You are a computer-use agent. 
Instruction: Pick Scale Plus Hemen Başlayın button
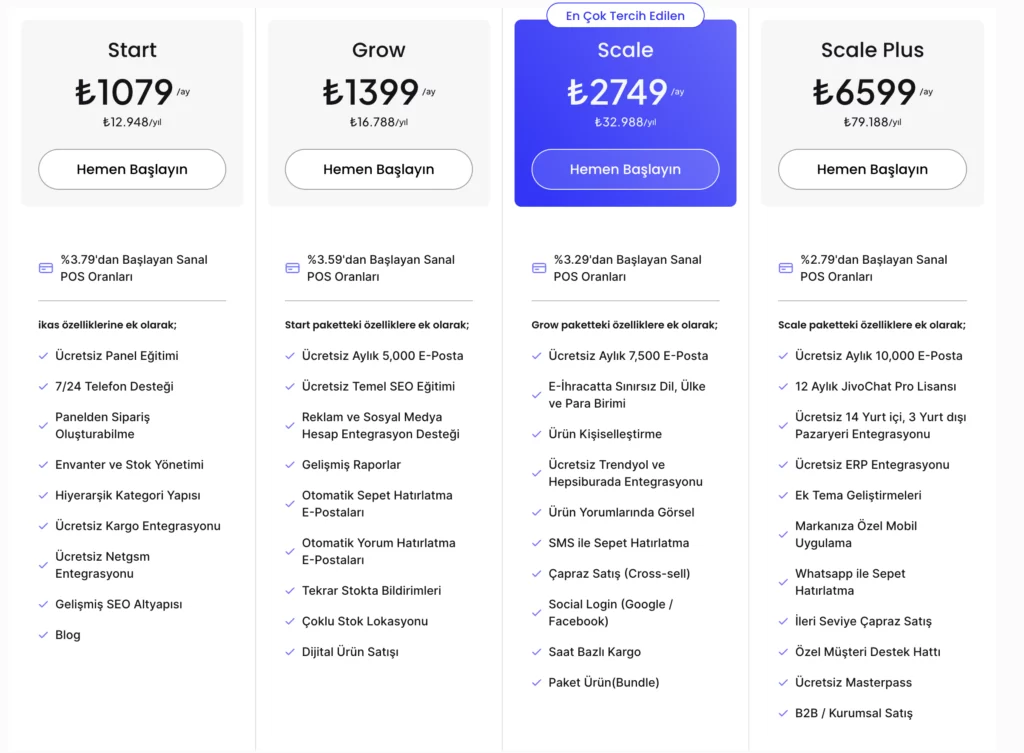click(872, 169)
